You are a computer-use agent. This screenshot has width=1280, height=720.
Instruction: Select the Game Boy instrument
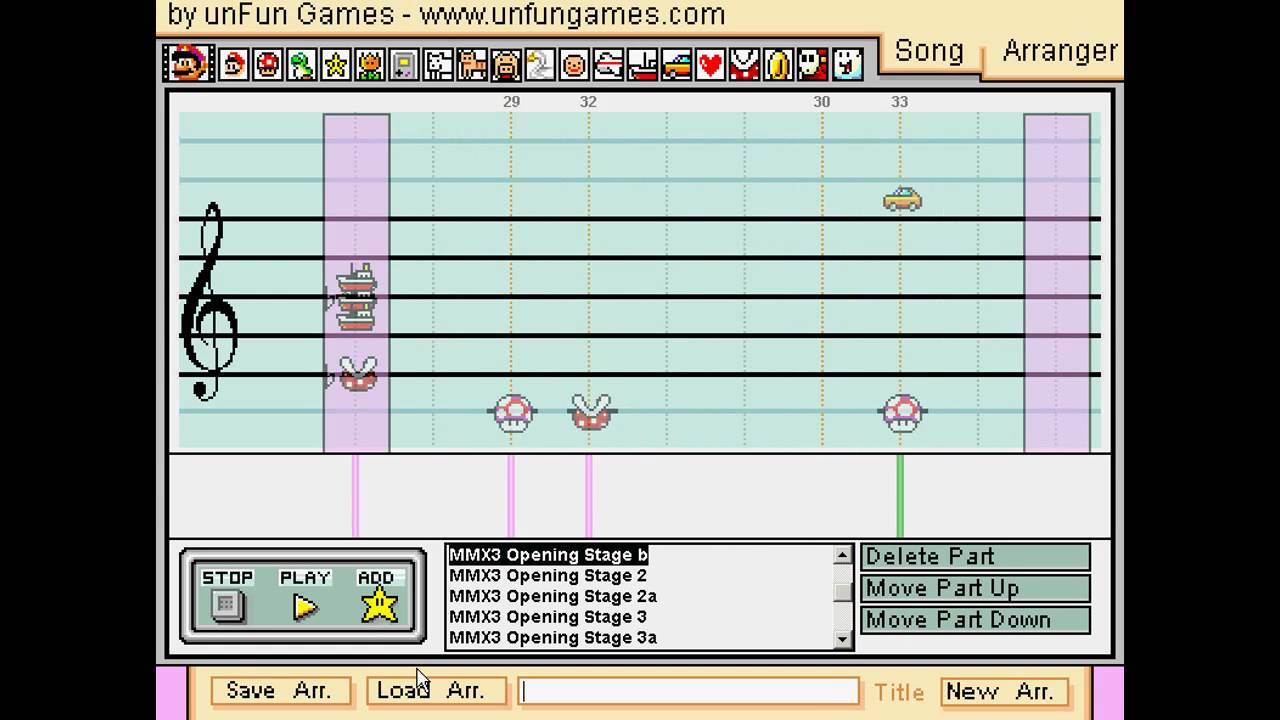pos(404,66)
